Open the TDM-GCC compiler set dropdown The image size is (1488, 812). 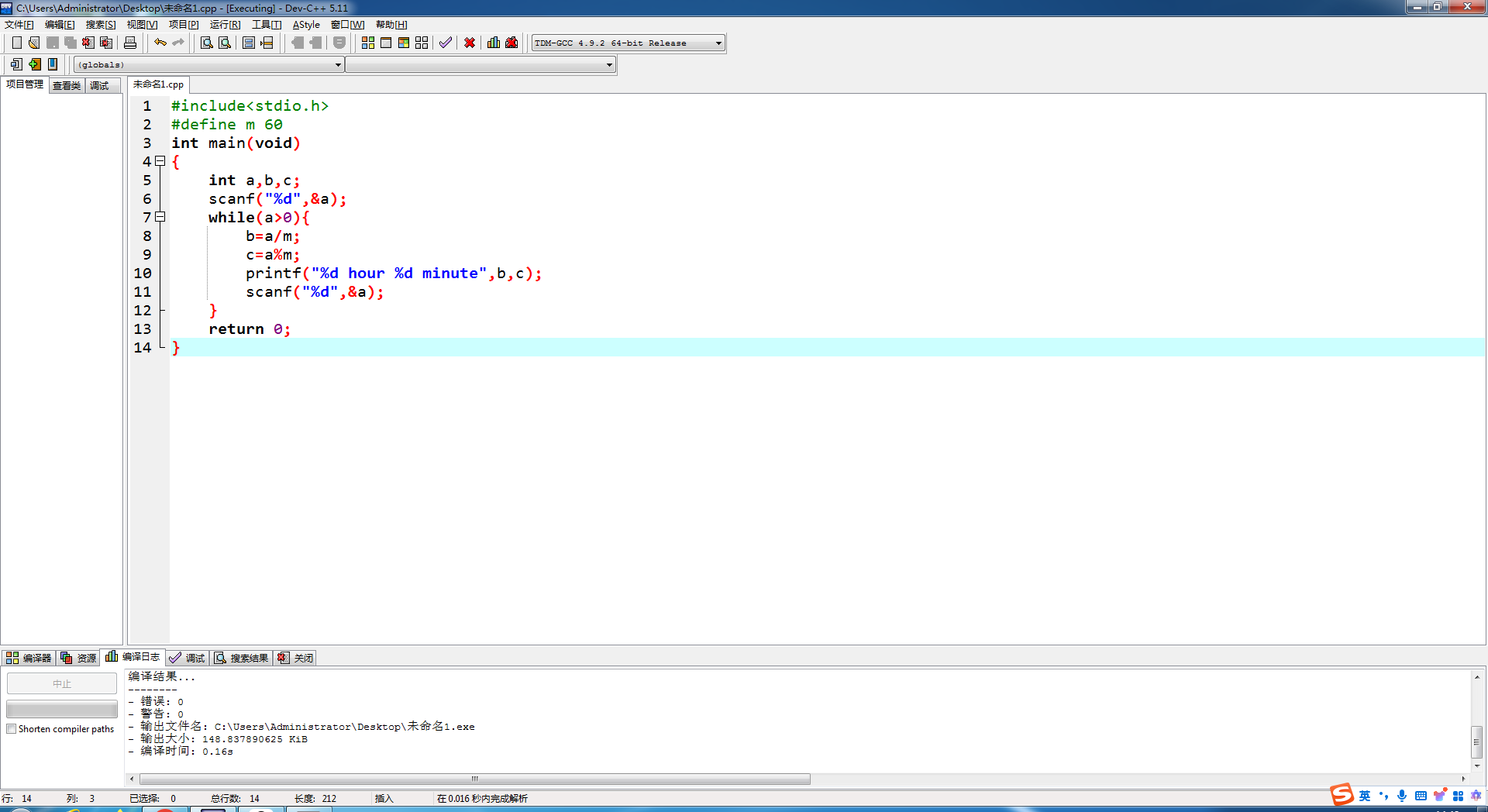(629, 43)
